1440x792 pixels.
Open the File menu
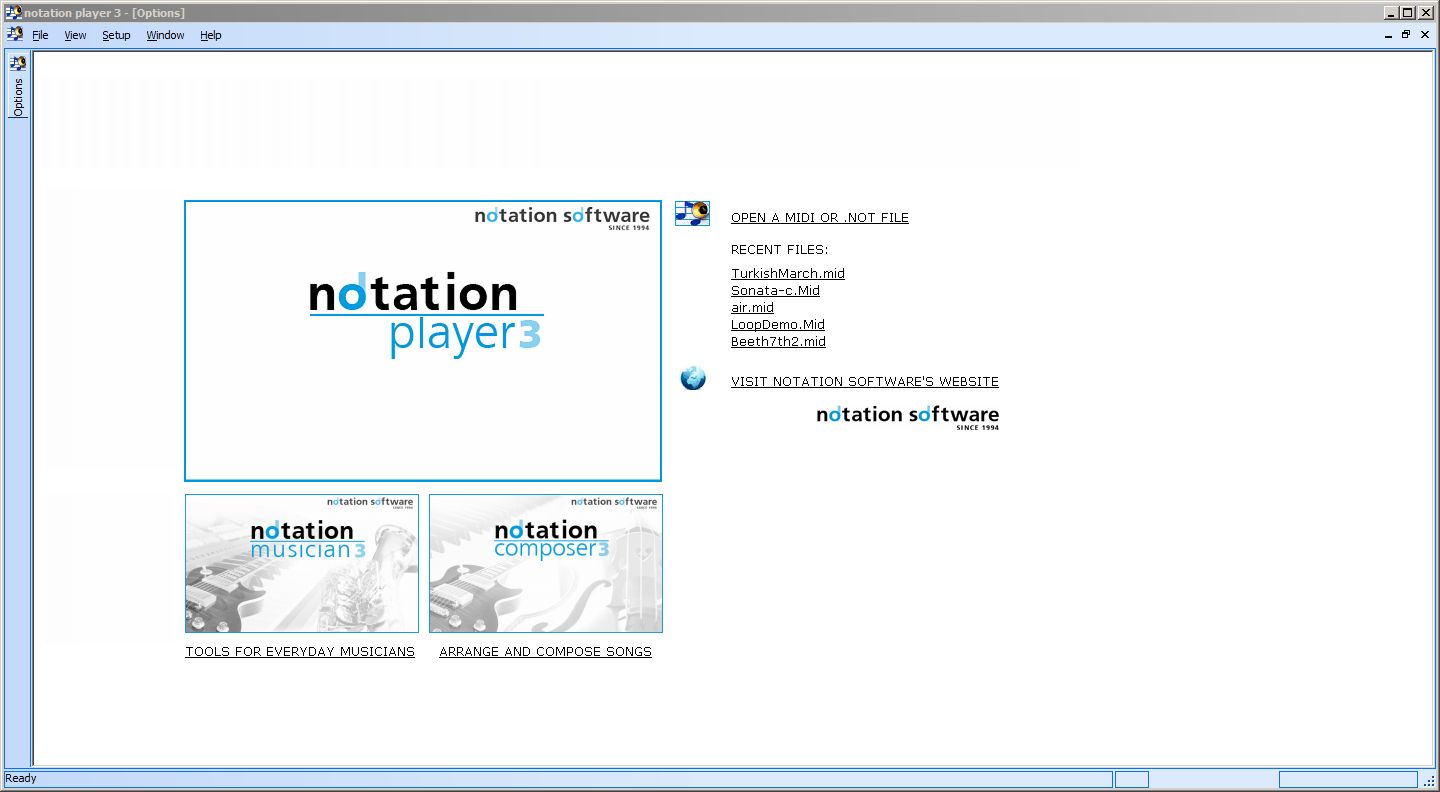(x=40, y=35)
